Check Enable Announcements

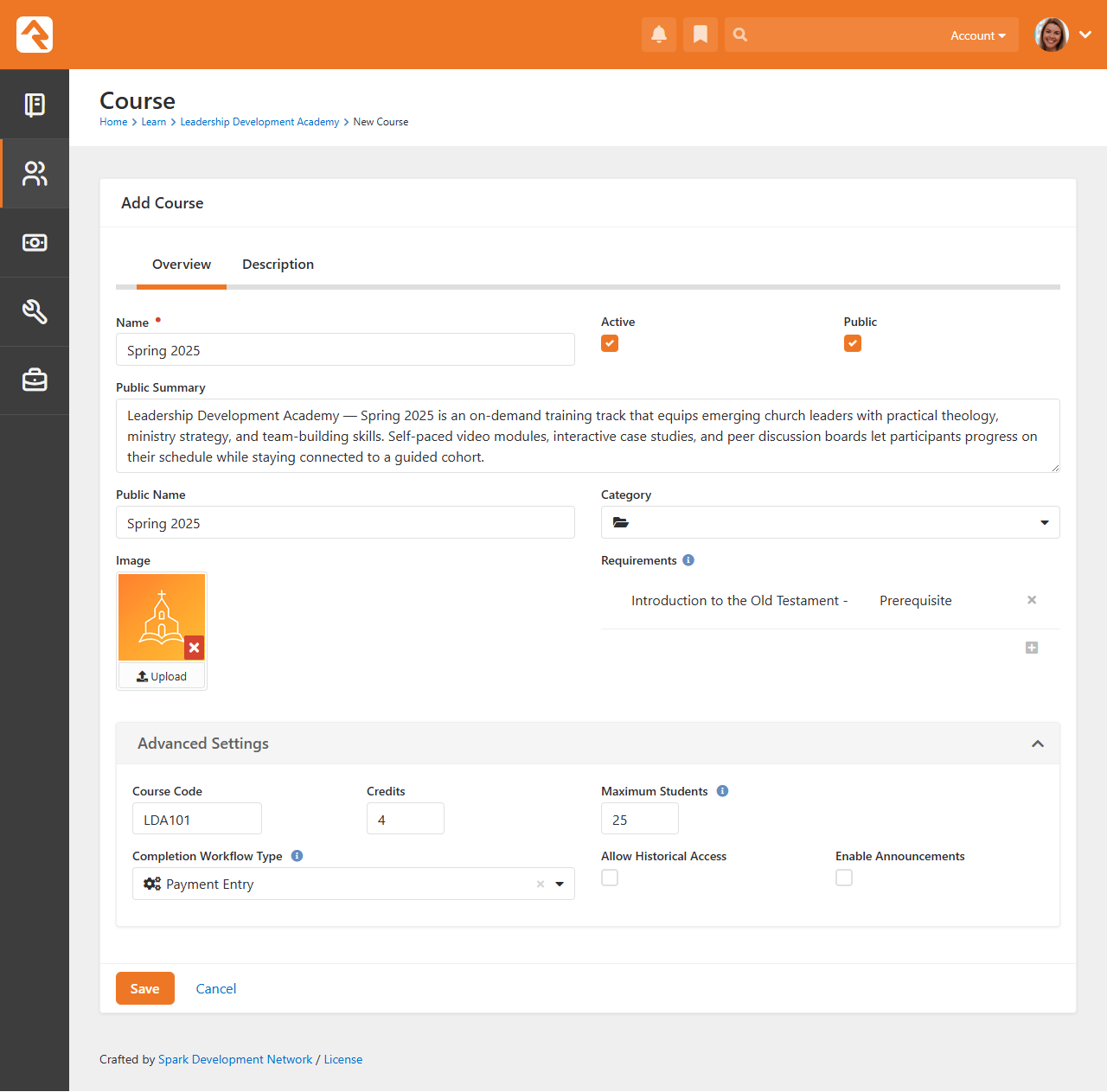pyautogui.click(x=844, y=878)
